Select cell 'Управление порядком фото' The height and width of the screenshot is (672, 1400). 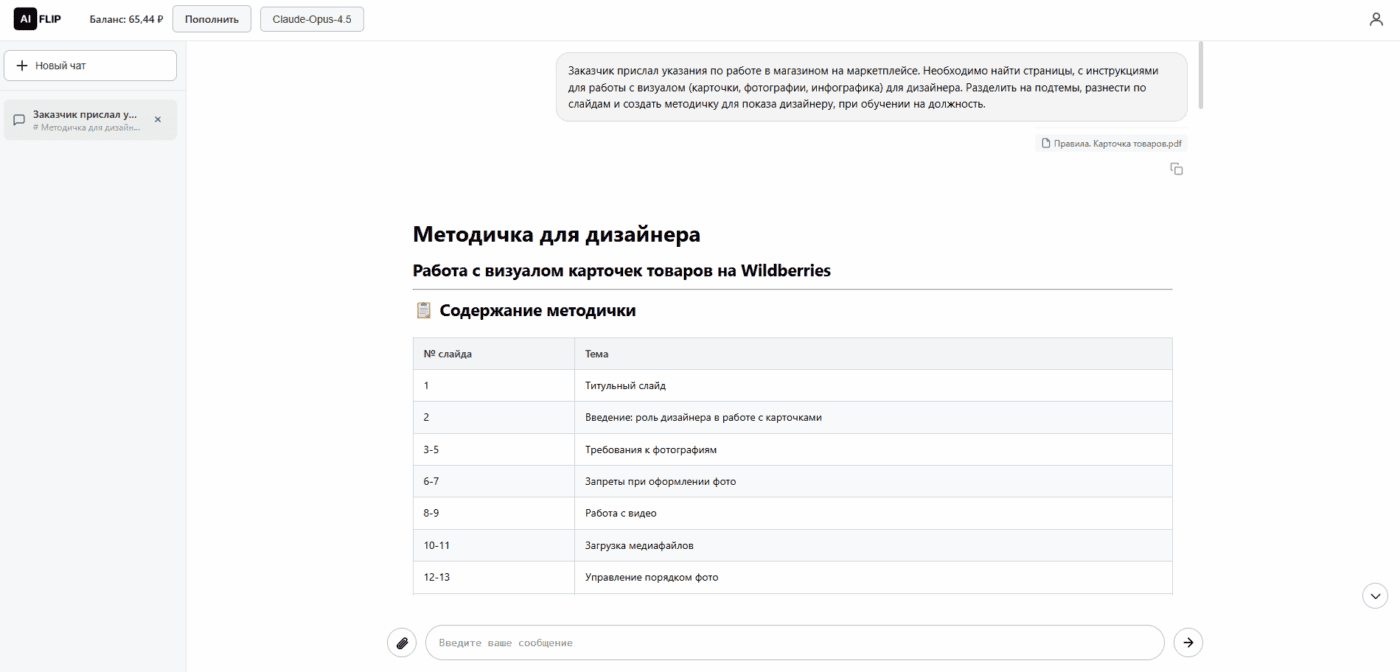873,578
